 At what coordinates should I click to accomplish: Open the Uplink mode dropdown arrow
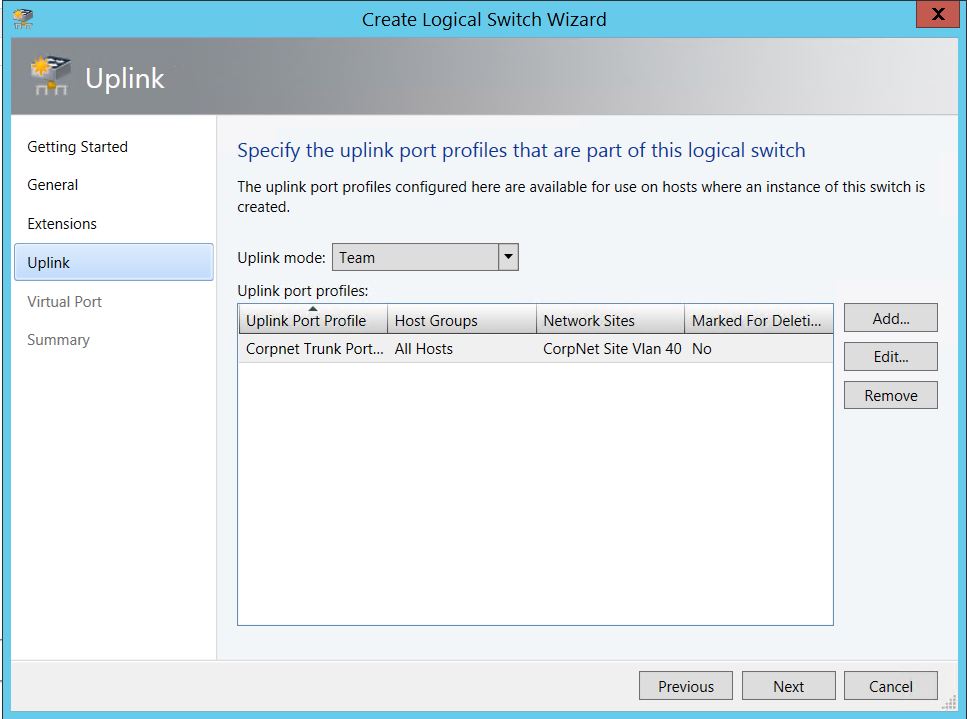point(508,258)
